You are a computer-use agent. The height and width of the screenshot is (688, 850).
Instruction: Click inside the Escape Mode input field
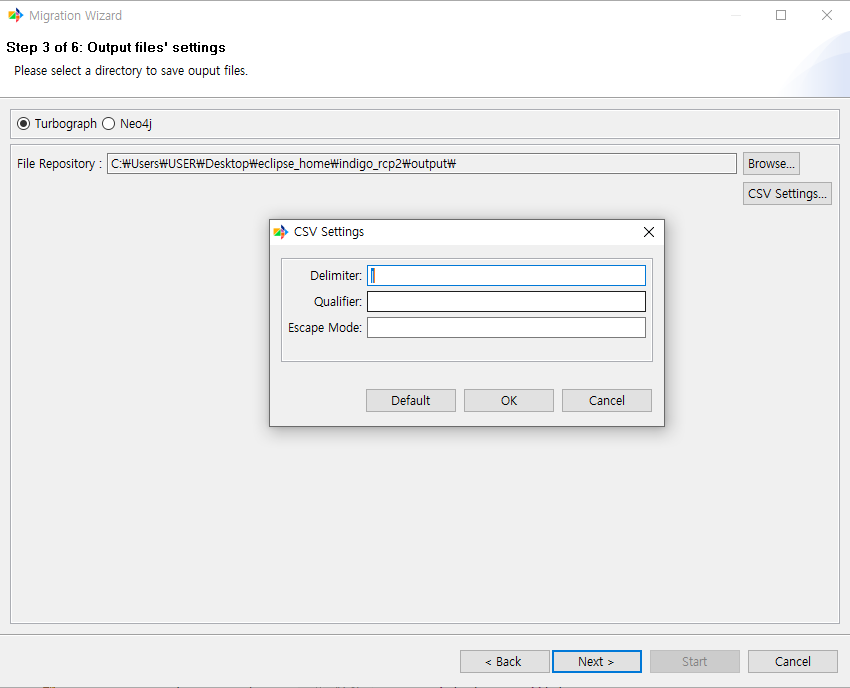click(505, 327)
